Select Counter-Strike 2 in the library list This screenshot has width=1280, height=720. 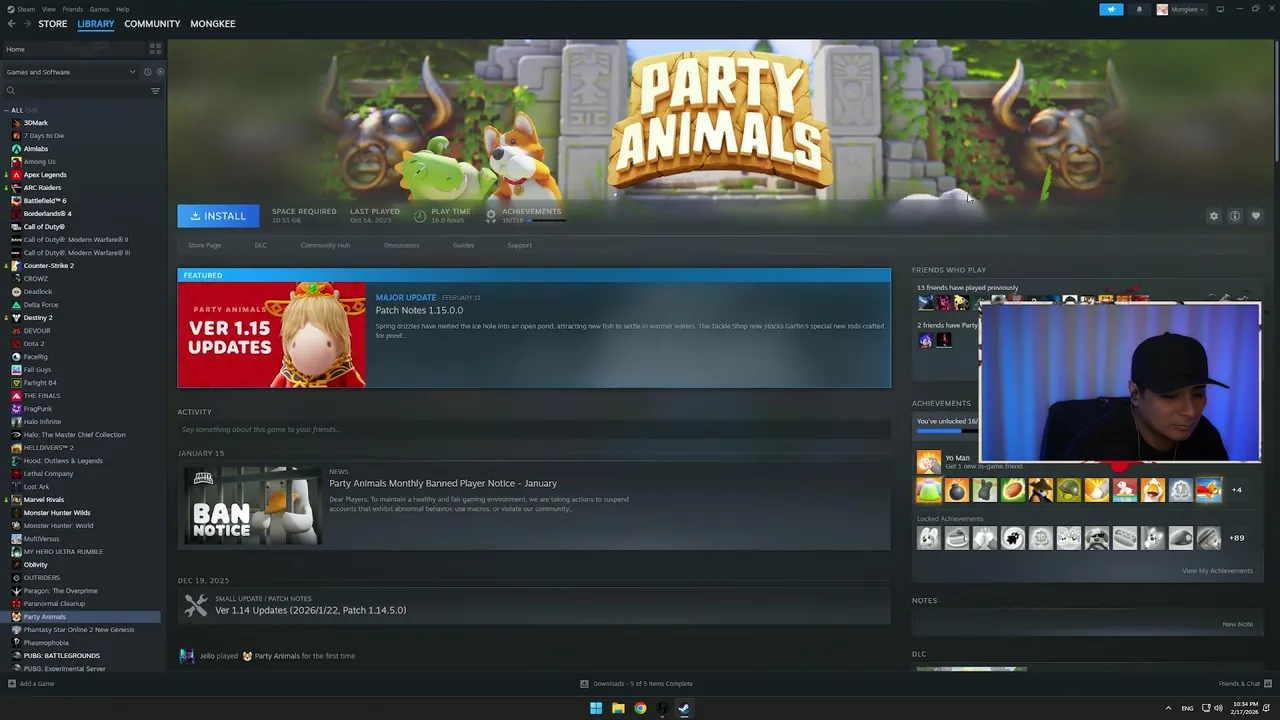[48, 266]
